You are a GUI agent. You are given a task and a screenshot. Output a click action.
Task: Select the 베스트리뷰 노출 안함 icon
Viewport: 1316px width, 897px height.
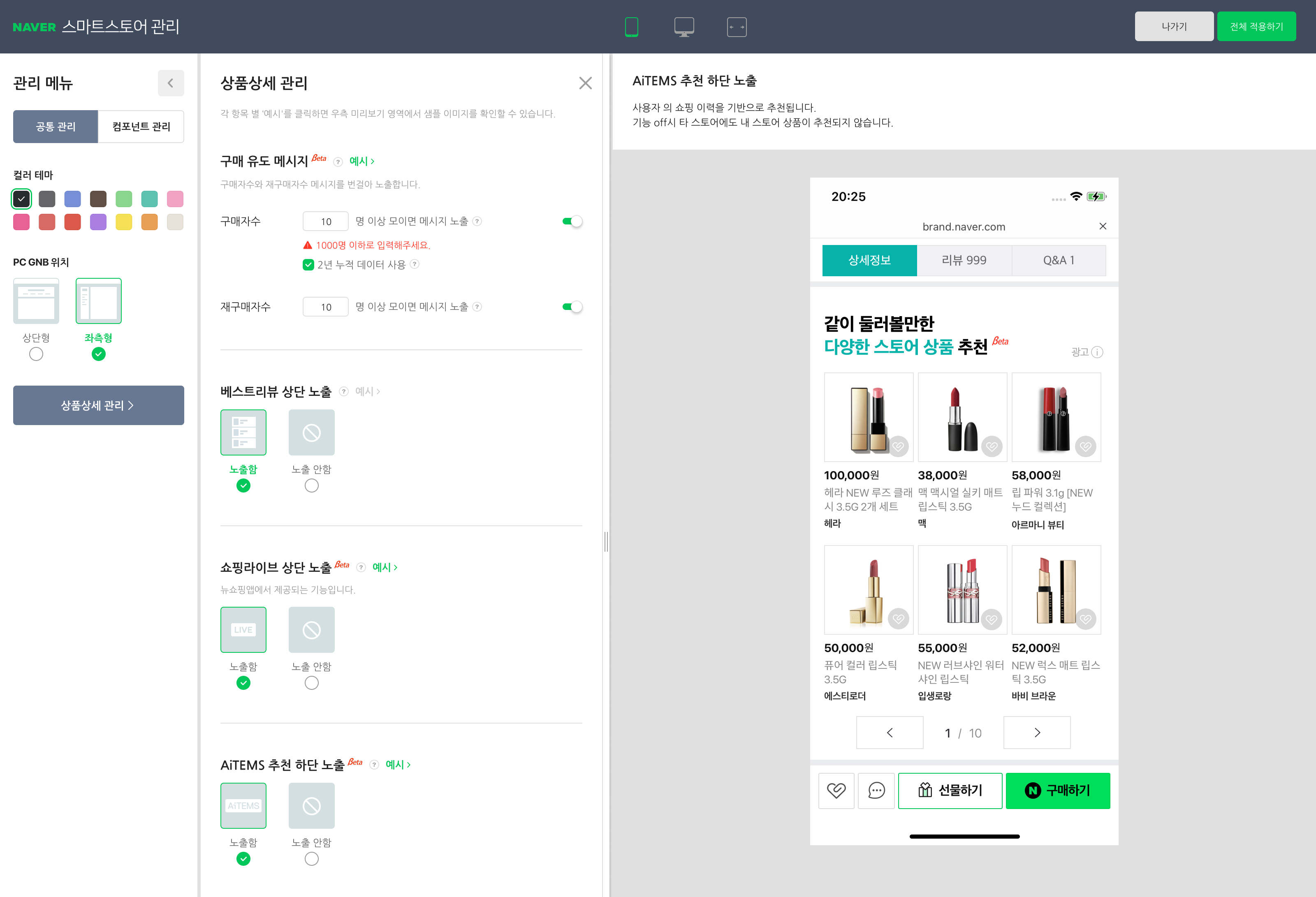click(311, 432)
